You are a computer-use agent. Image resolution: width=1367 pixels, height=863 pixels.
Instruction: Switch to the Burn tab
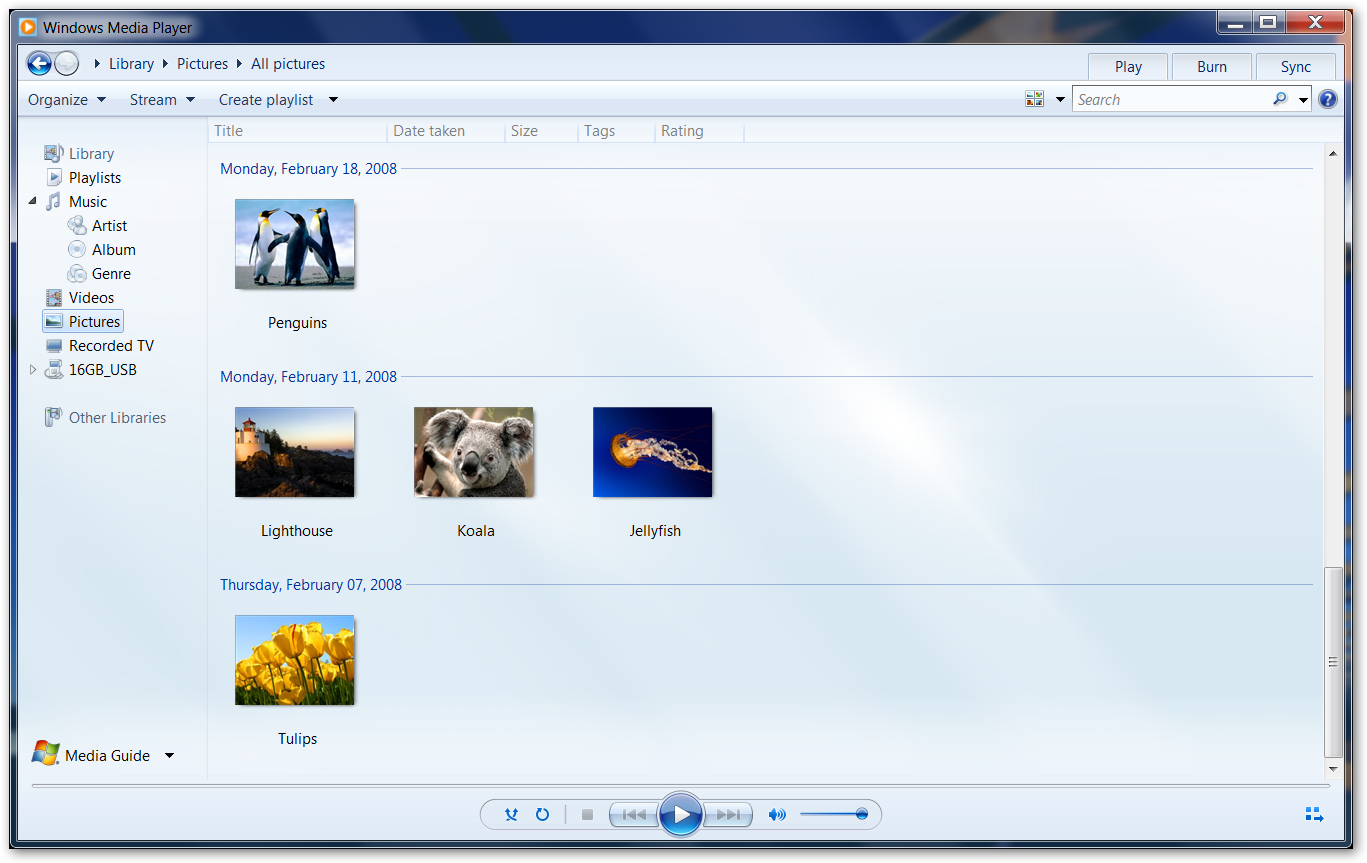[x=1212, y=67]
